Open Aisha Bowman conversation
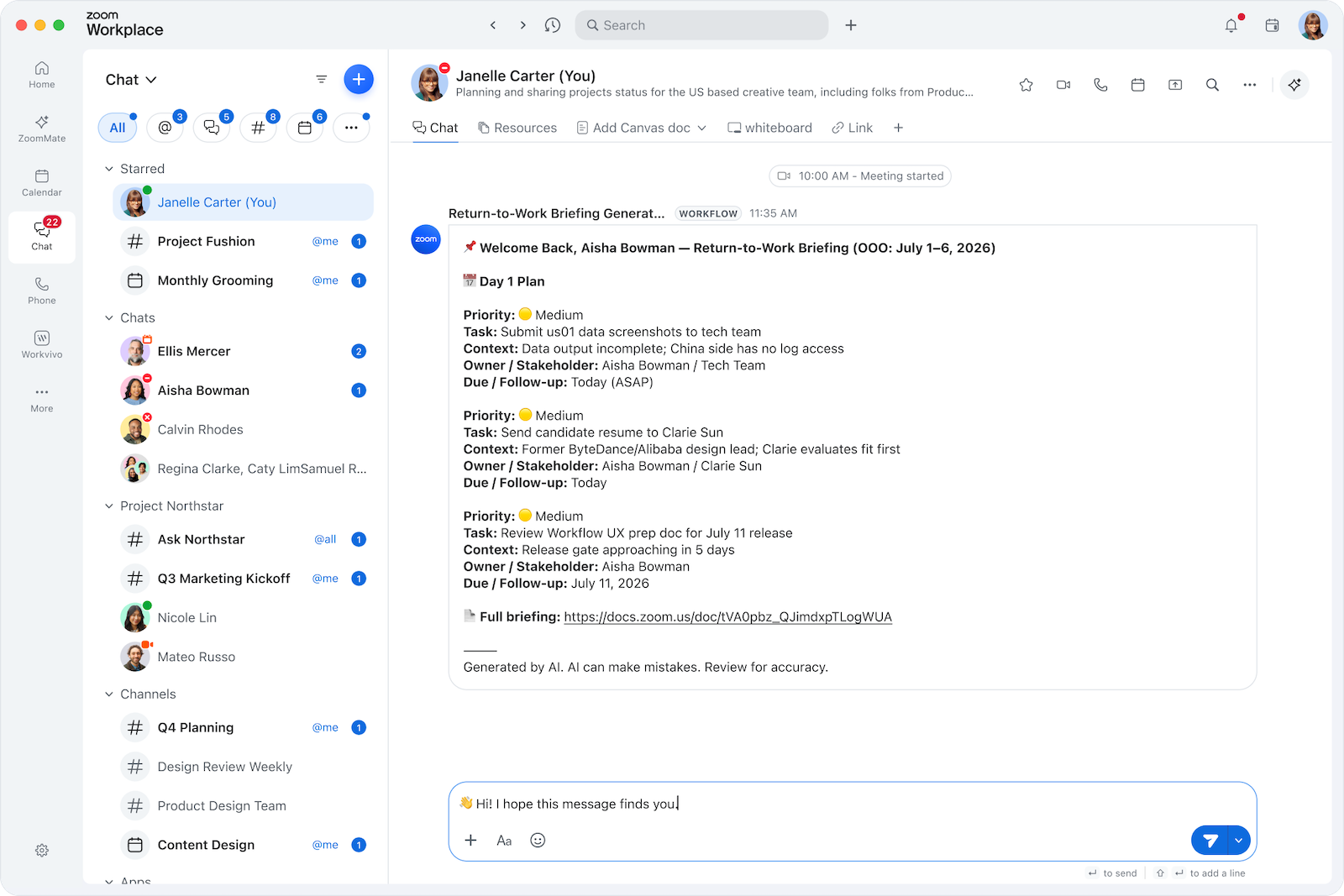 pos(244,390)
